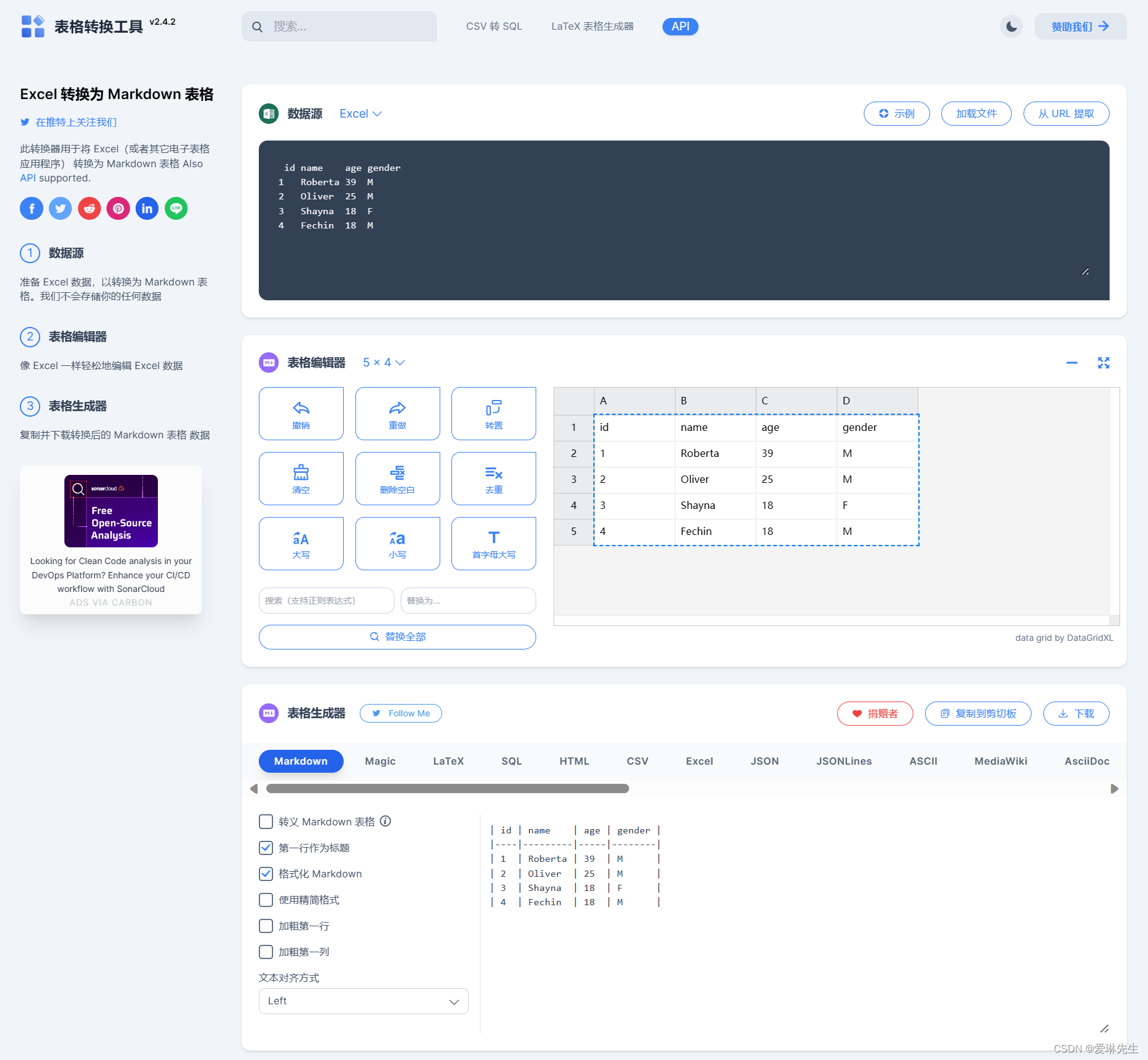This screenshot has height=1060, width=1148.
Task: Switch to the MediaWiki tab
Action: [x=1001, y=761]
